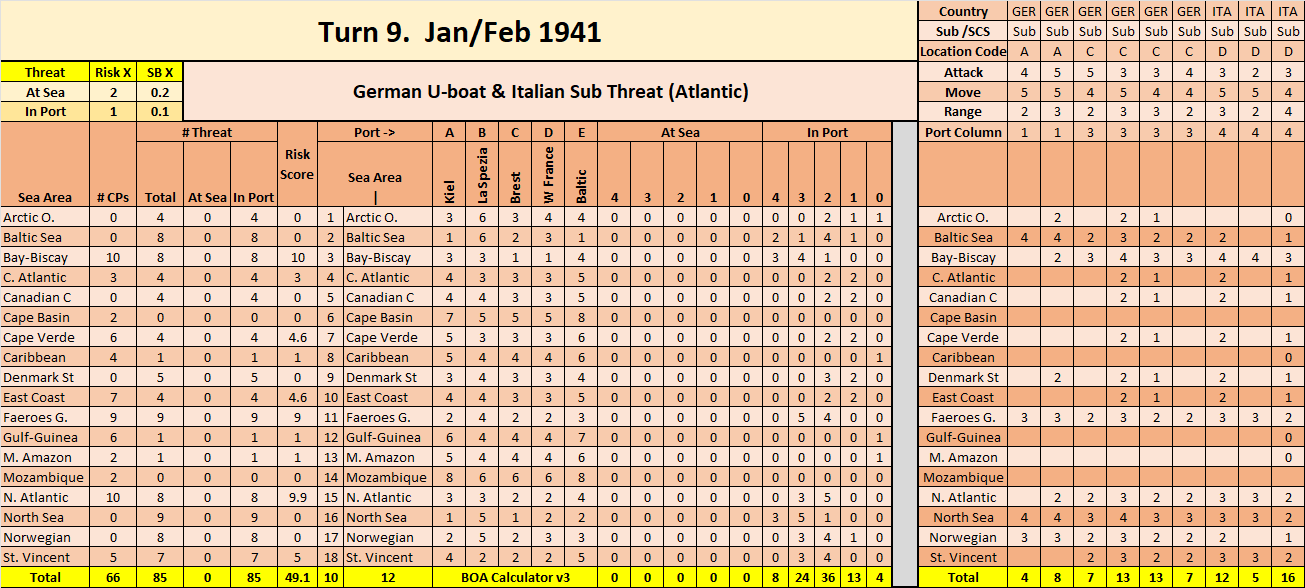Click the N. Atlantic risk score 9.9
The height and width of the screenshot is (588, 1305).
(x=297, y=497)
